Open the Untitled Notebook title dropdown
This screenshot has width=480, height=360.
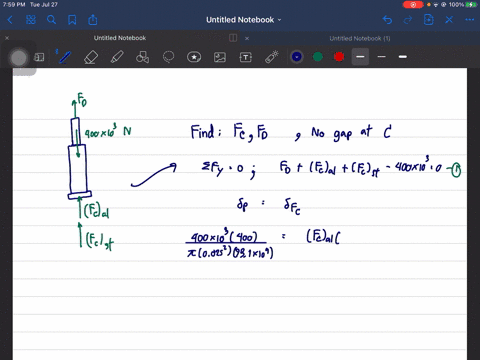pos(244,20)
